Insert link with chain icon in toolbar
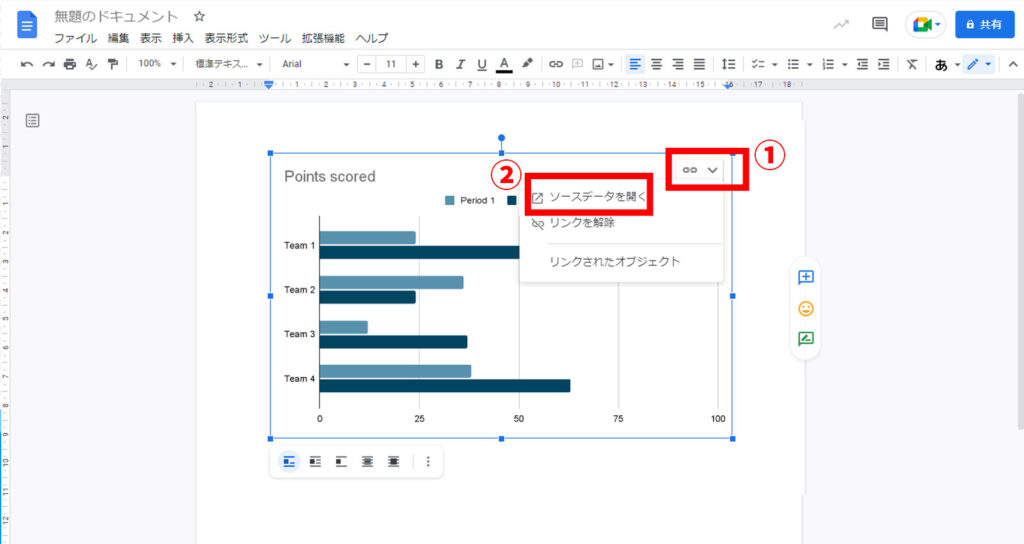Screen dimensions: 1024x544 coord(556,64)
